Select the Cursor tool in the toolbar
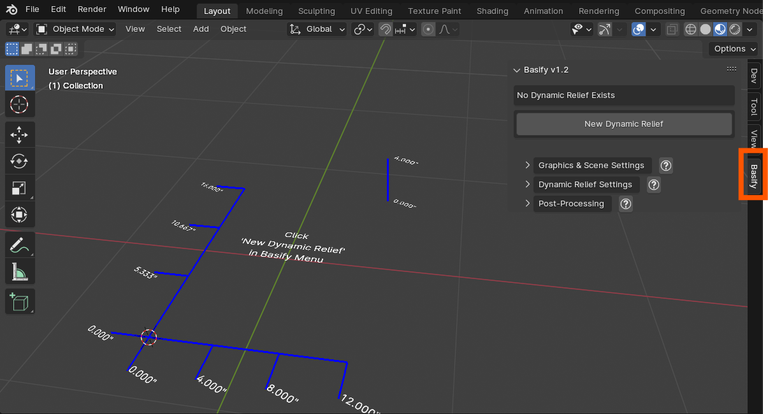Screen dimensions: 768x414 [x=19, y=105]
